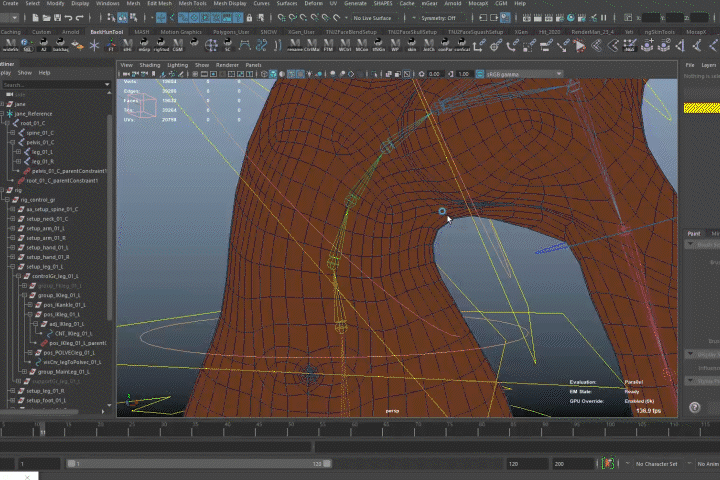Screen dimensions: 720x480
Task: Click the animation end time field 200
Action: 574,464
